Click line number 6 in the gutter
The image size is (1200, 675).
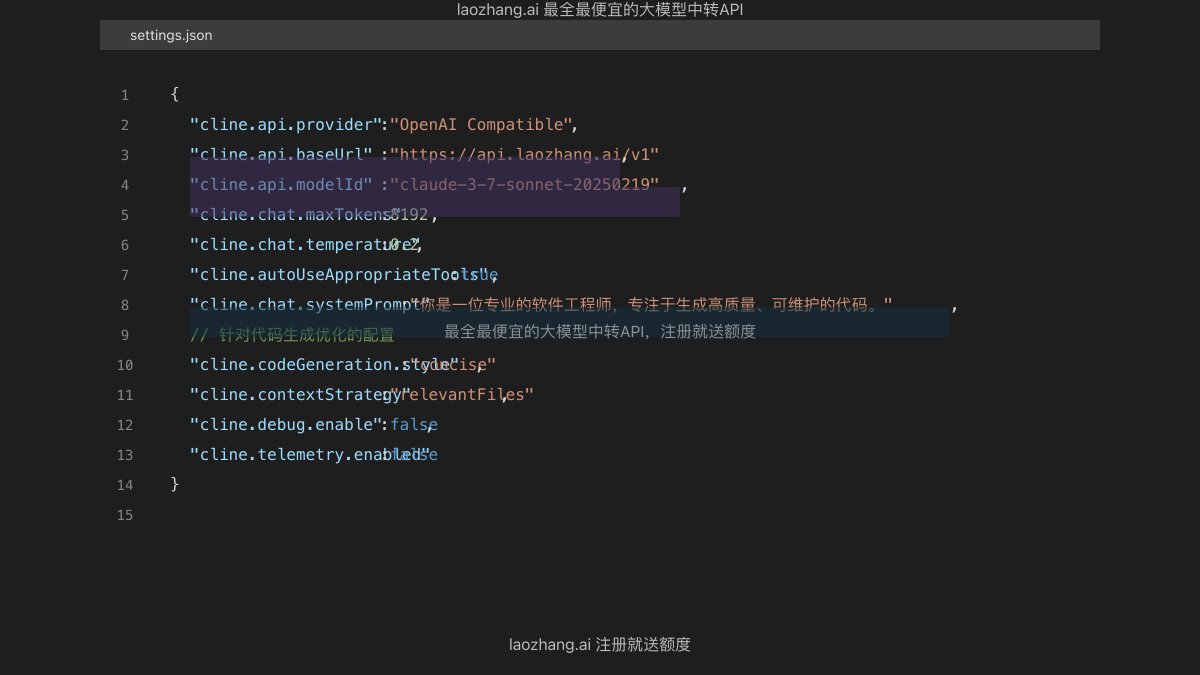125,245
